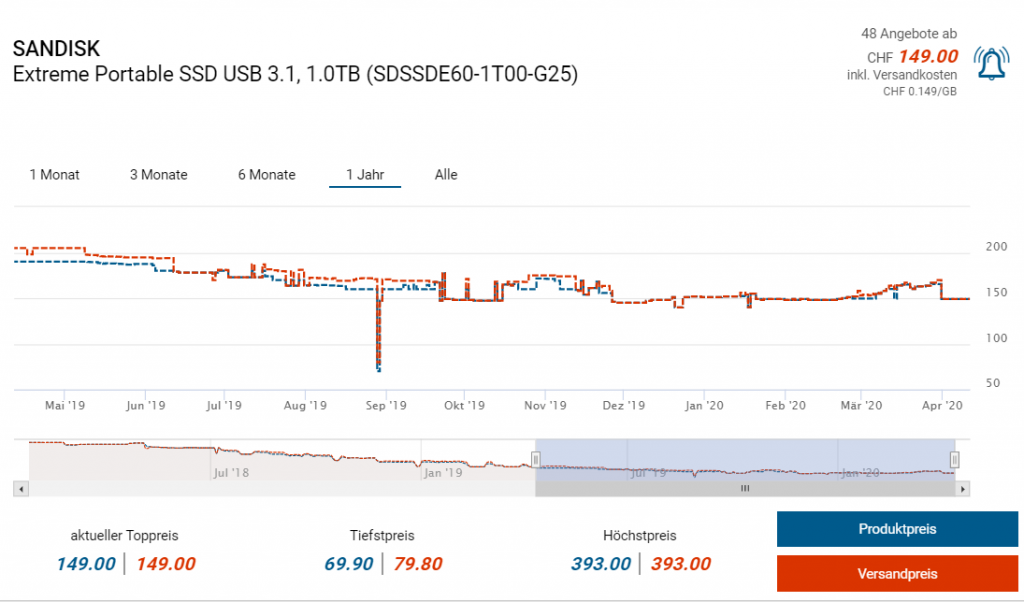Click the navigator scrollbar right arrow

tap(963, 489)
